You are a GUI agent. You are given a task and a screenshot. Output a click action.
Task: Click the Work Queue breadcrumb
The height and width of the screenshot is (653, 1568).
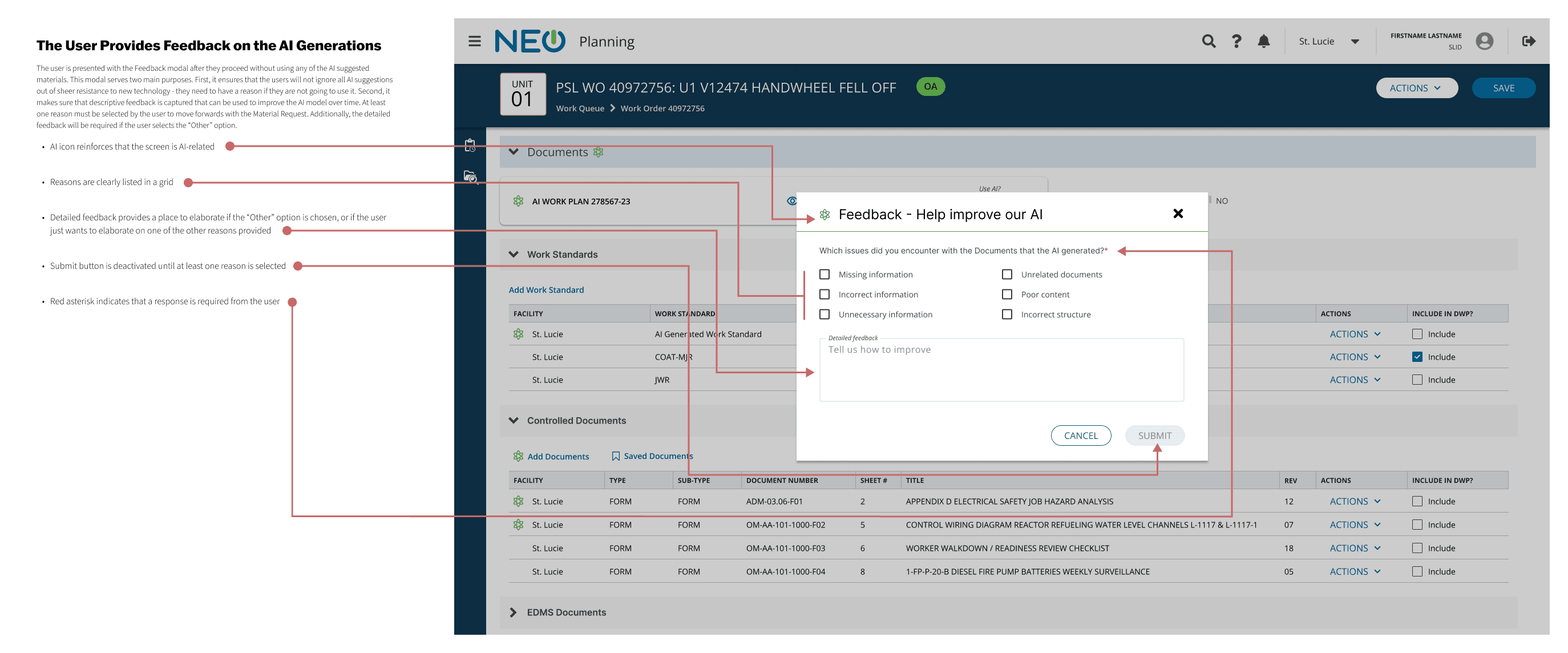coord(580,108)
